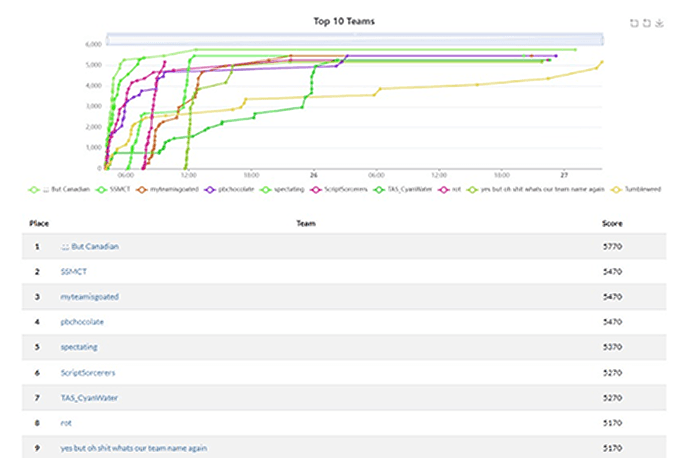Hide ScriptSorcerers series in legend

[x=339, y=189]
